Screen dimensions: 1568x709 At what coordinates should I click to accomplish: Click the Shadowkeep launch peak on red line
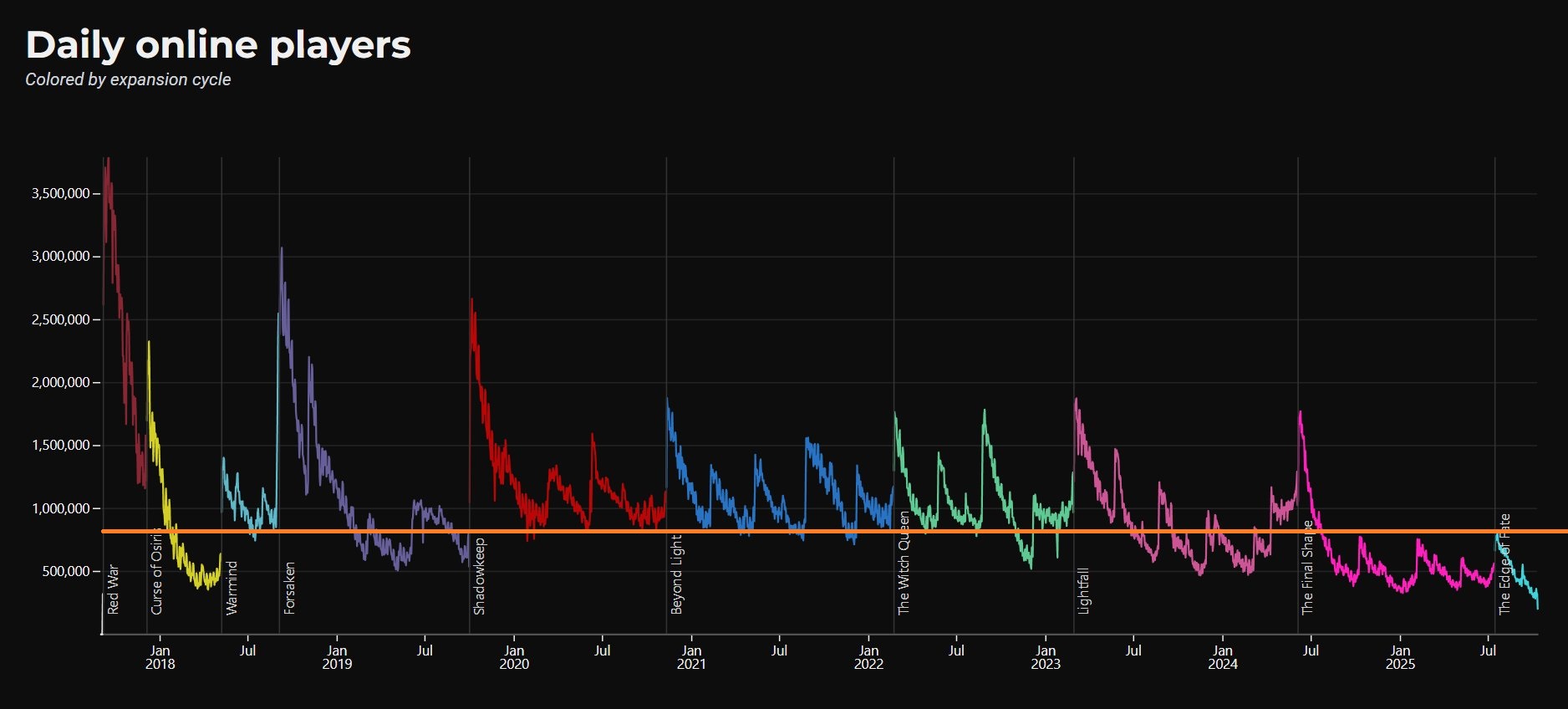[471, 299]
